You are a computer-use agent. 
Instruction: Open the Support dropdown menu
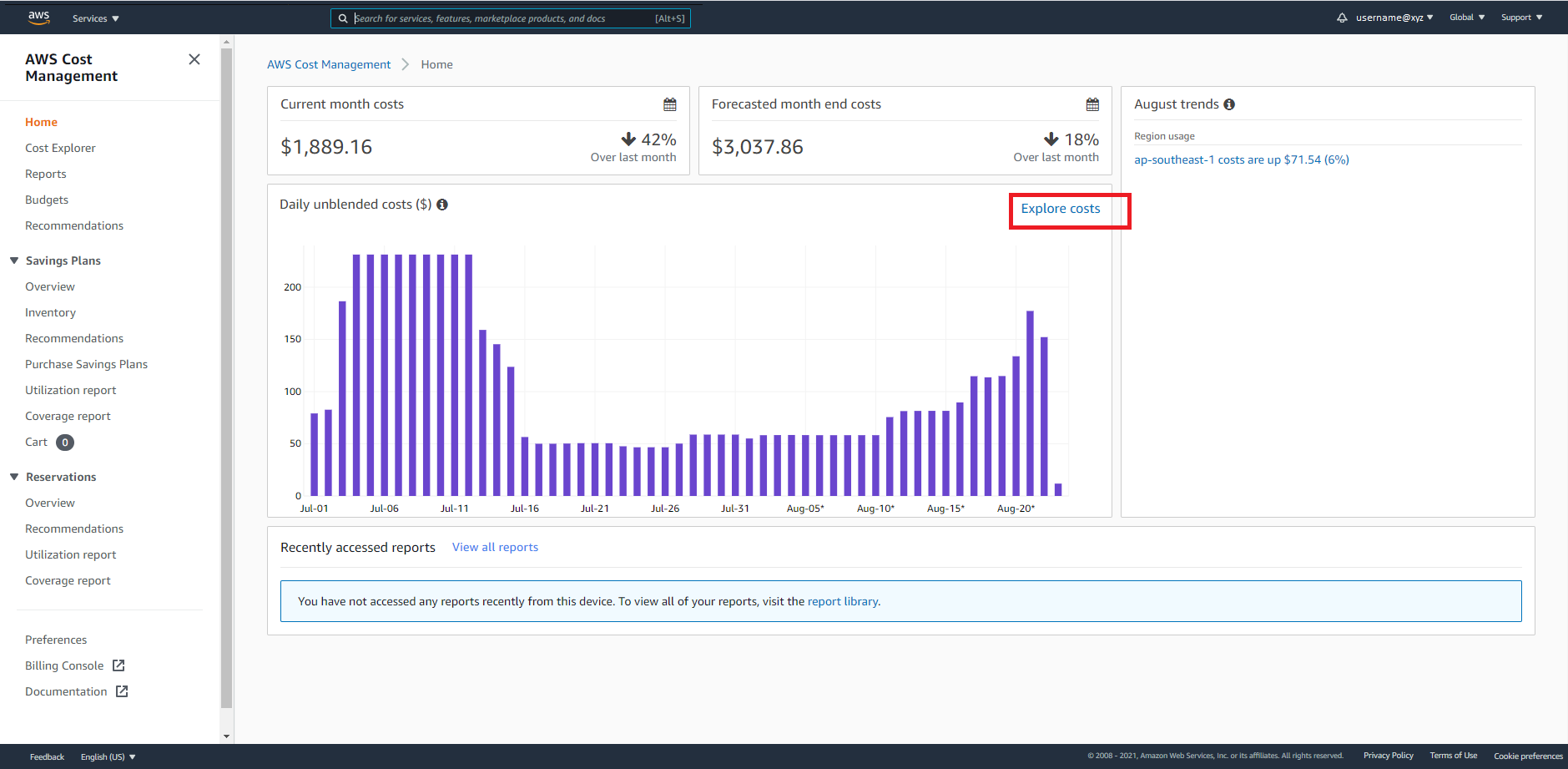click(1521, 18)
